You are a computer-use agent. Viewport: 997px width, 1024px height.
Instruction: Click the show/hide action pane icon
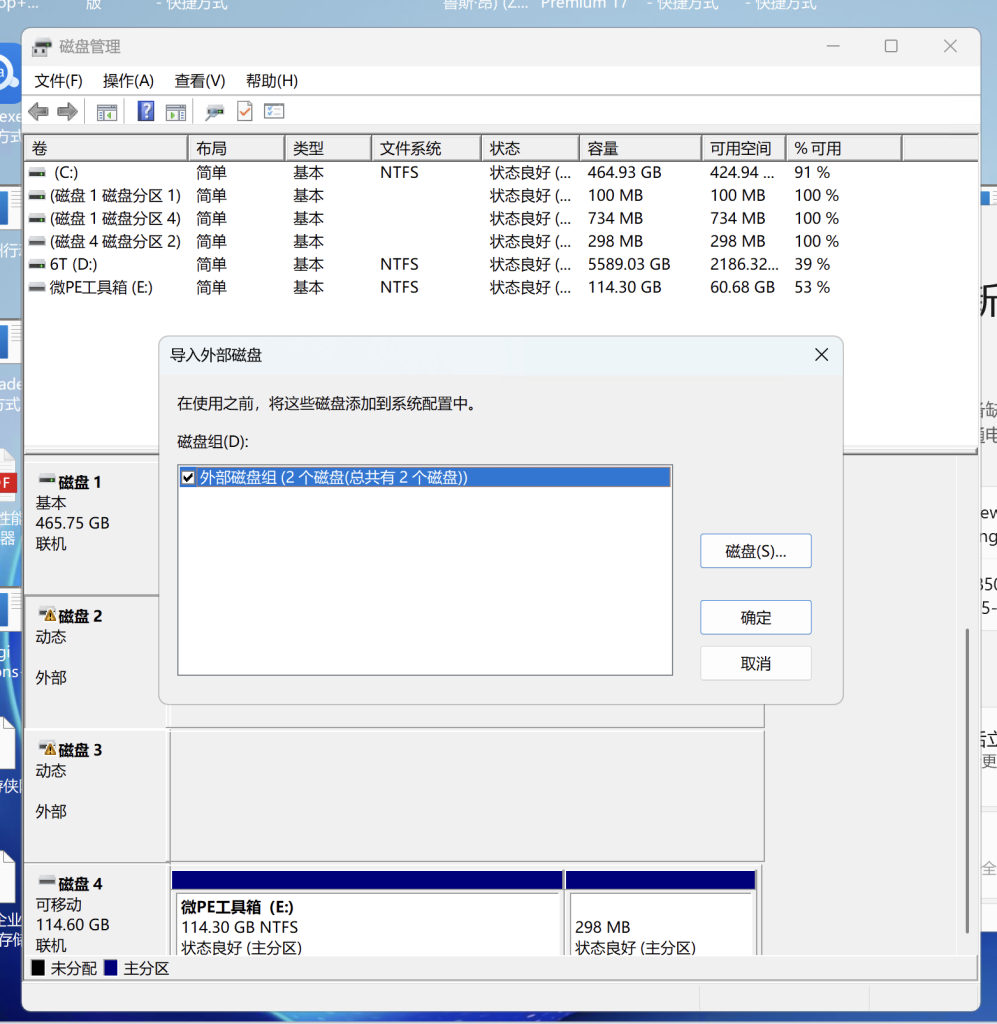click(176, 111)
